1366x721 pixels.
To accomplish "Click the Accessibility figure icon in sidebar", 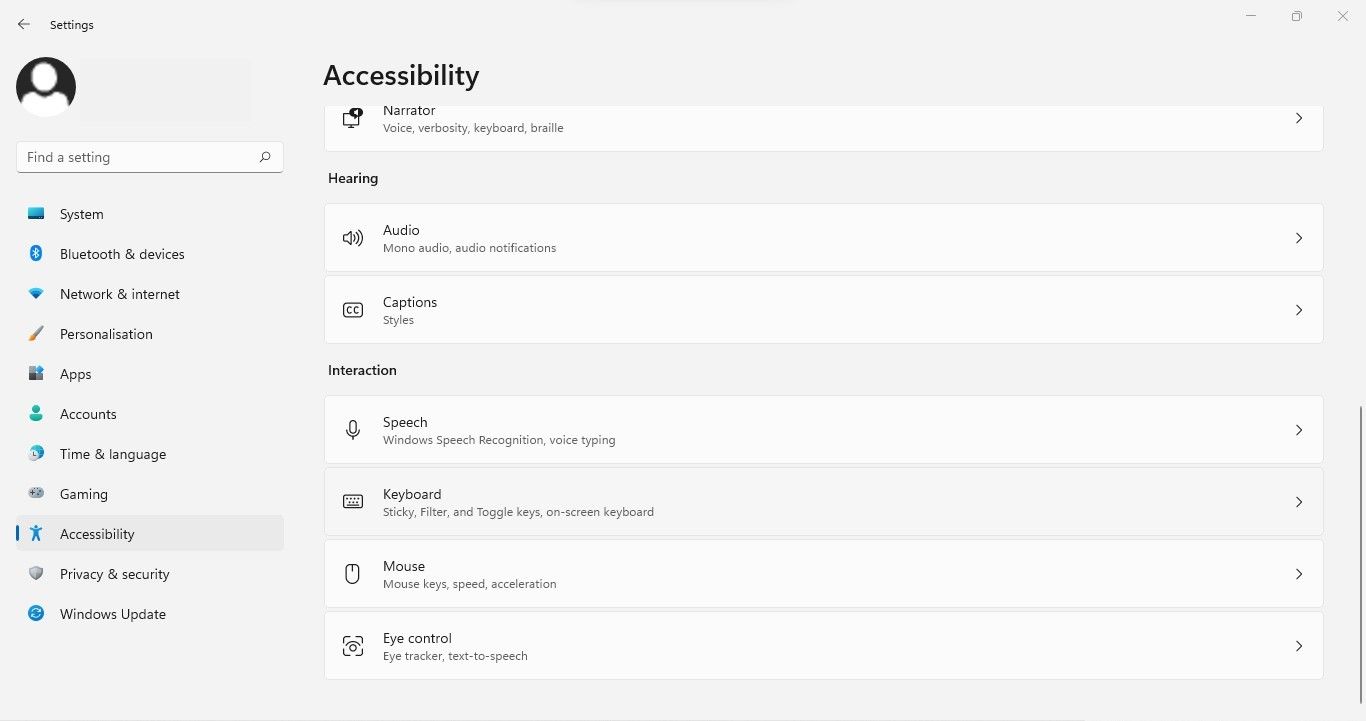I will [x=36, y=534].
